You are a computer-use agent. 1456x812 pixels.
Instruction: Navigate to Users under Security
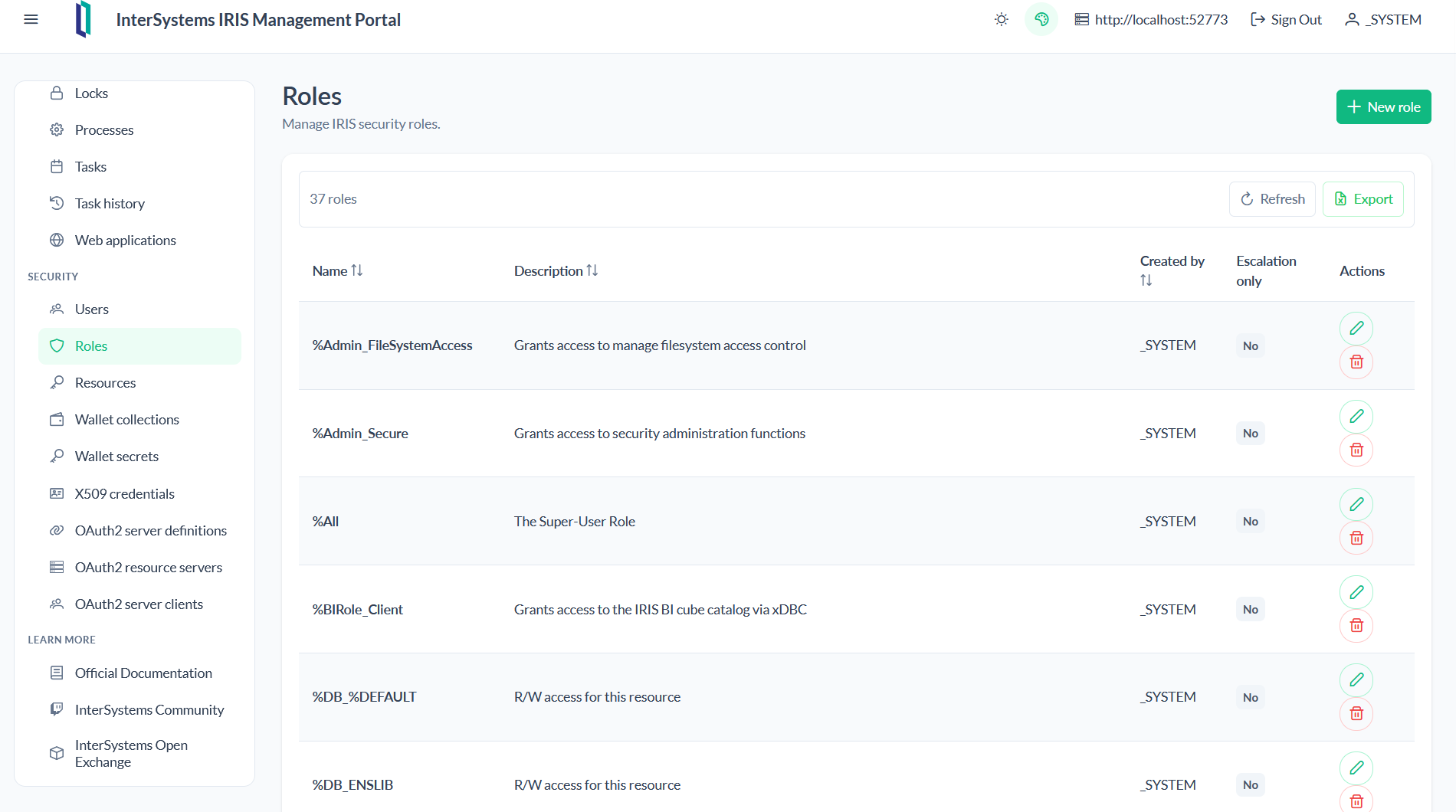(139, 309)
